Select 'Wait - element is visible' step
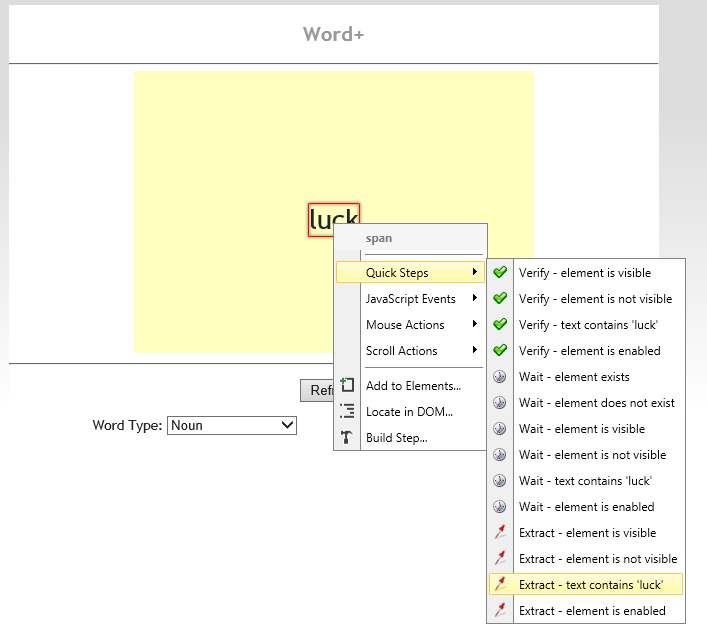 586,429
